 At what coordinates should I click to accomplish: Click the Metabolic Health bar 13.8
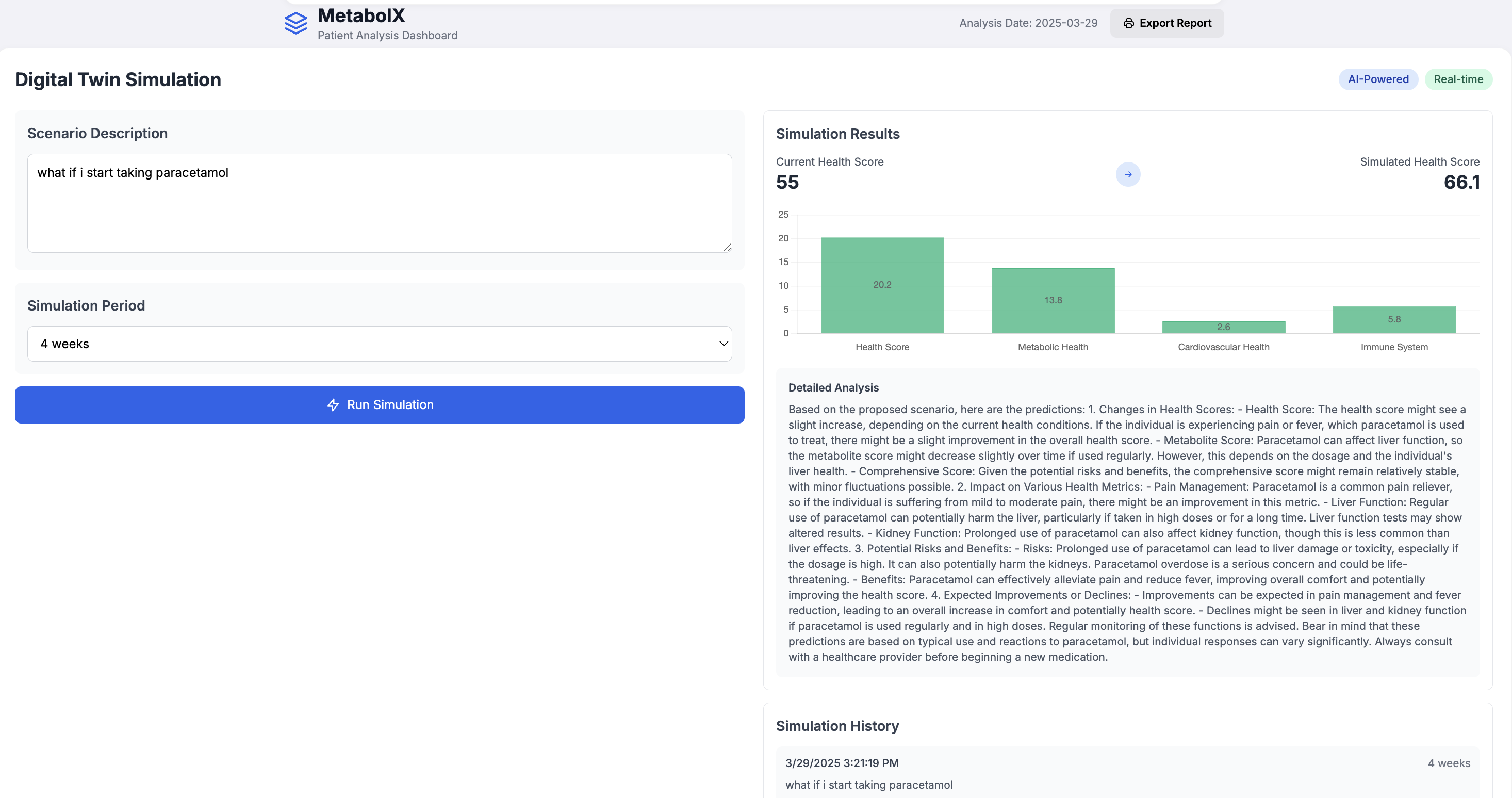(x=1053, y=301)
